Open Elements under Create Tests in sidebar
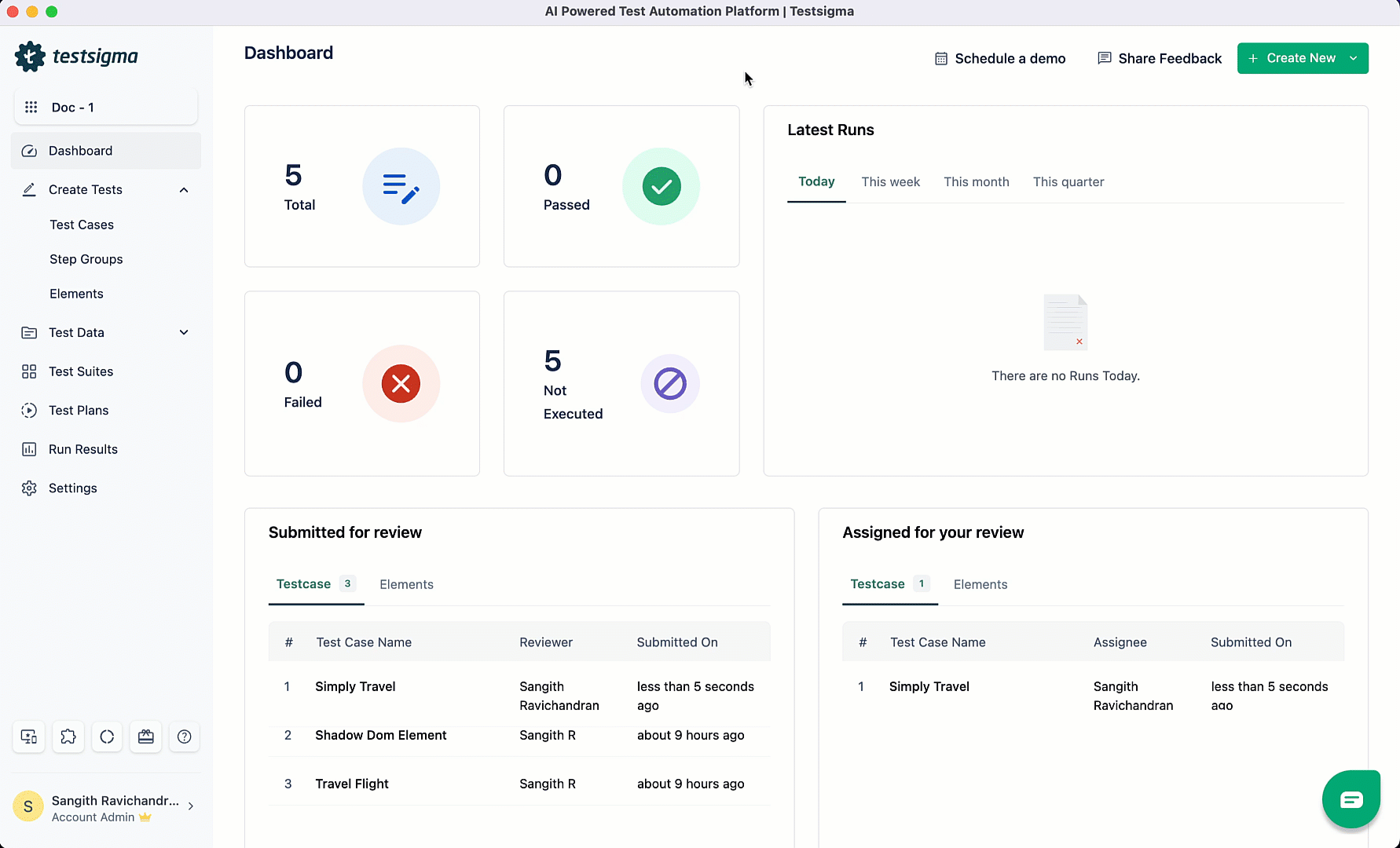The height and width of the screenshot is (848, 1400). pos(76,294)
